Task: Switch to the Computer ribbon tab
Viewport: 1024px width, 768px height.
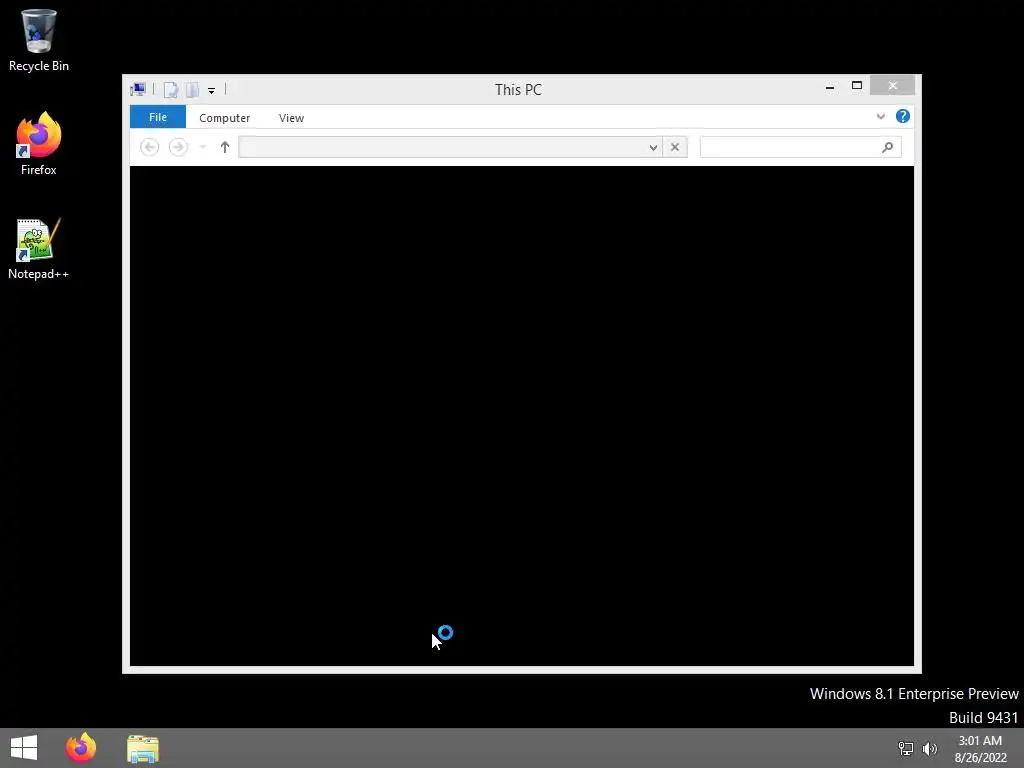Action: pos(225,118)
